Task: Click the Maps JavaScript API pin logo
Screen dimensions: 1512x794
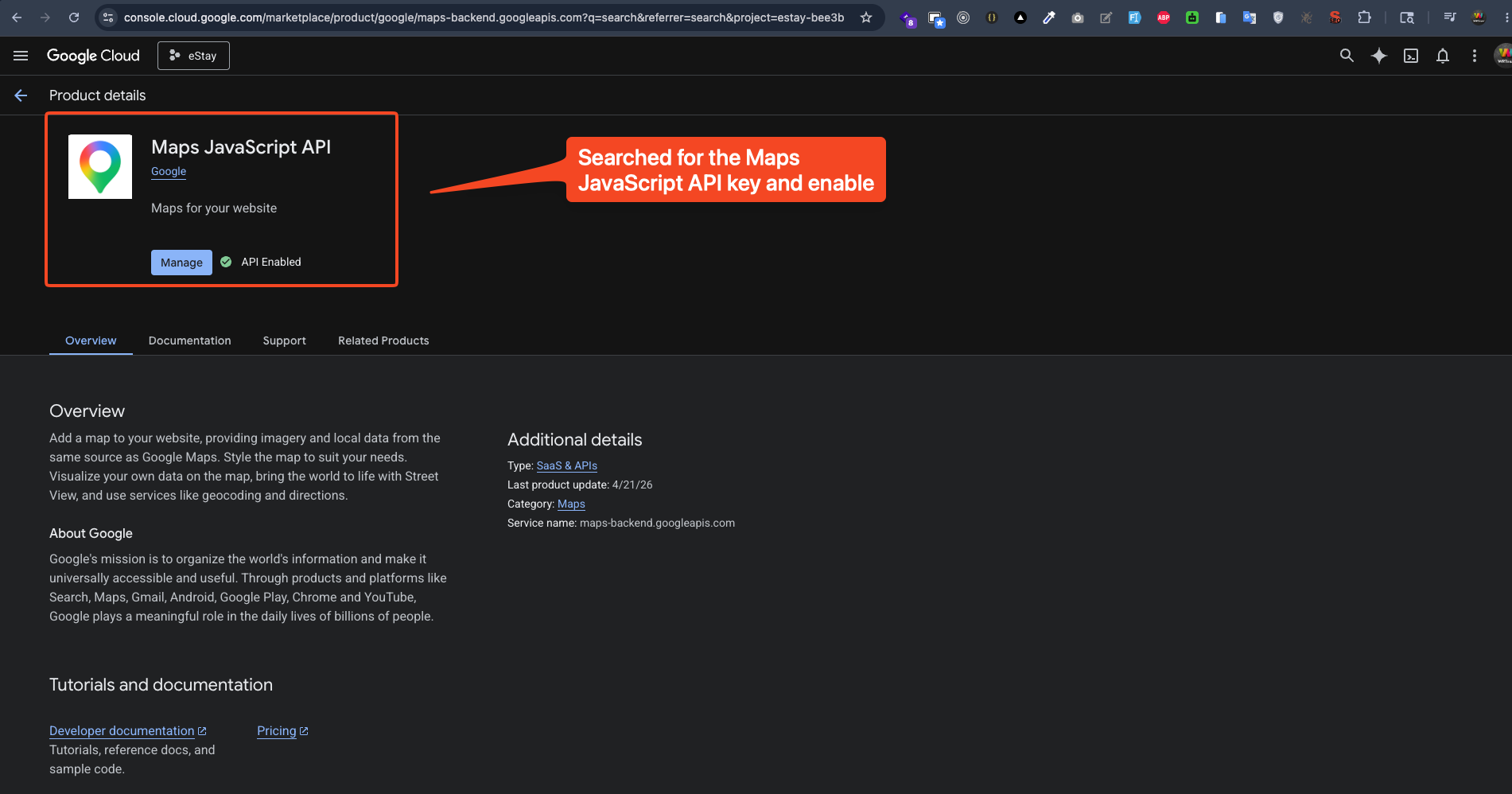Action: [x=100, y=166]
